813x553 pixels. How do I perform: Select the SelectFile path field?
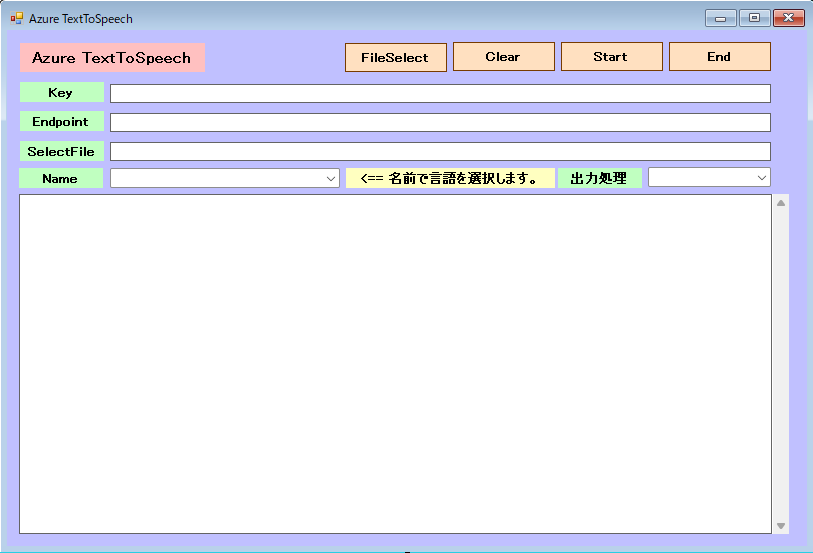(440, 152)
